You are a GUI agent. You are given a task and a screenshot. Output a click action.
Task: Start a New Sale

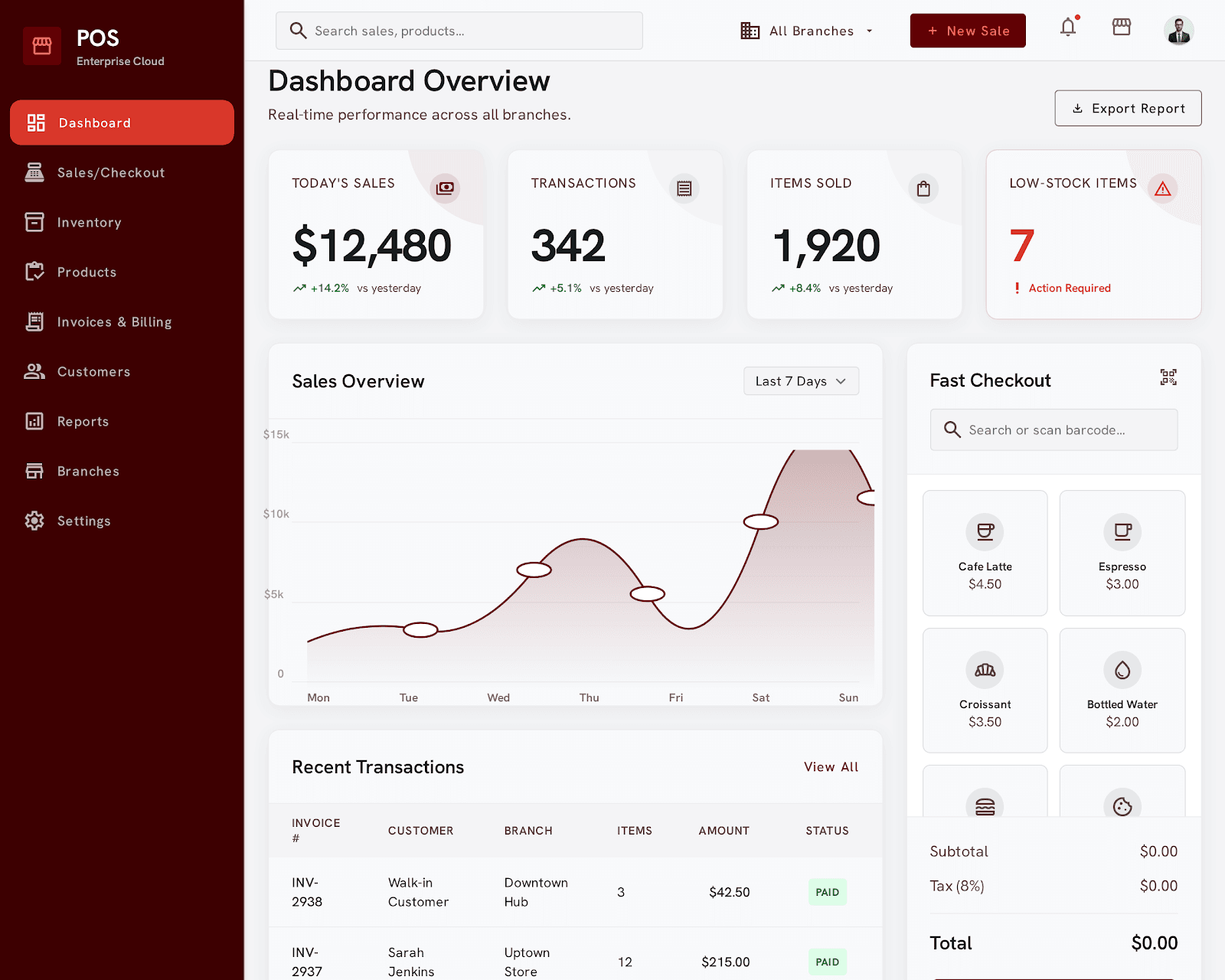[968, 31]
